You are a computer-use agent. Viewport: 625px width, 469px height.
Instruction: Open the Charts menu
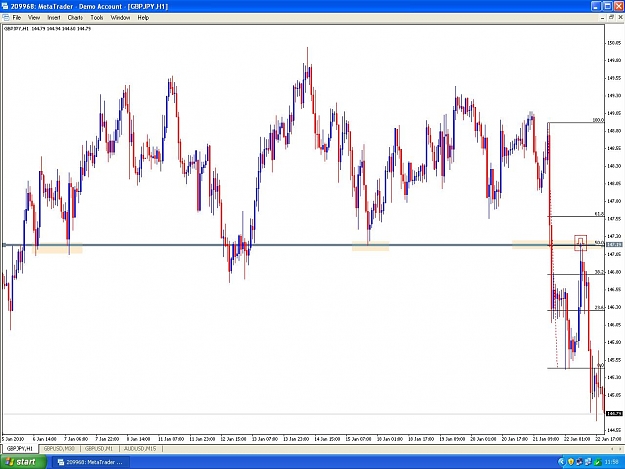75,18
